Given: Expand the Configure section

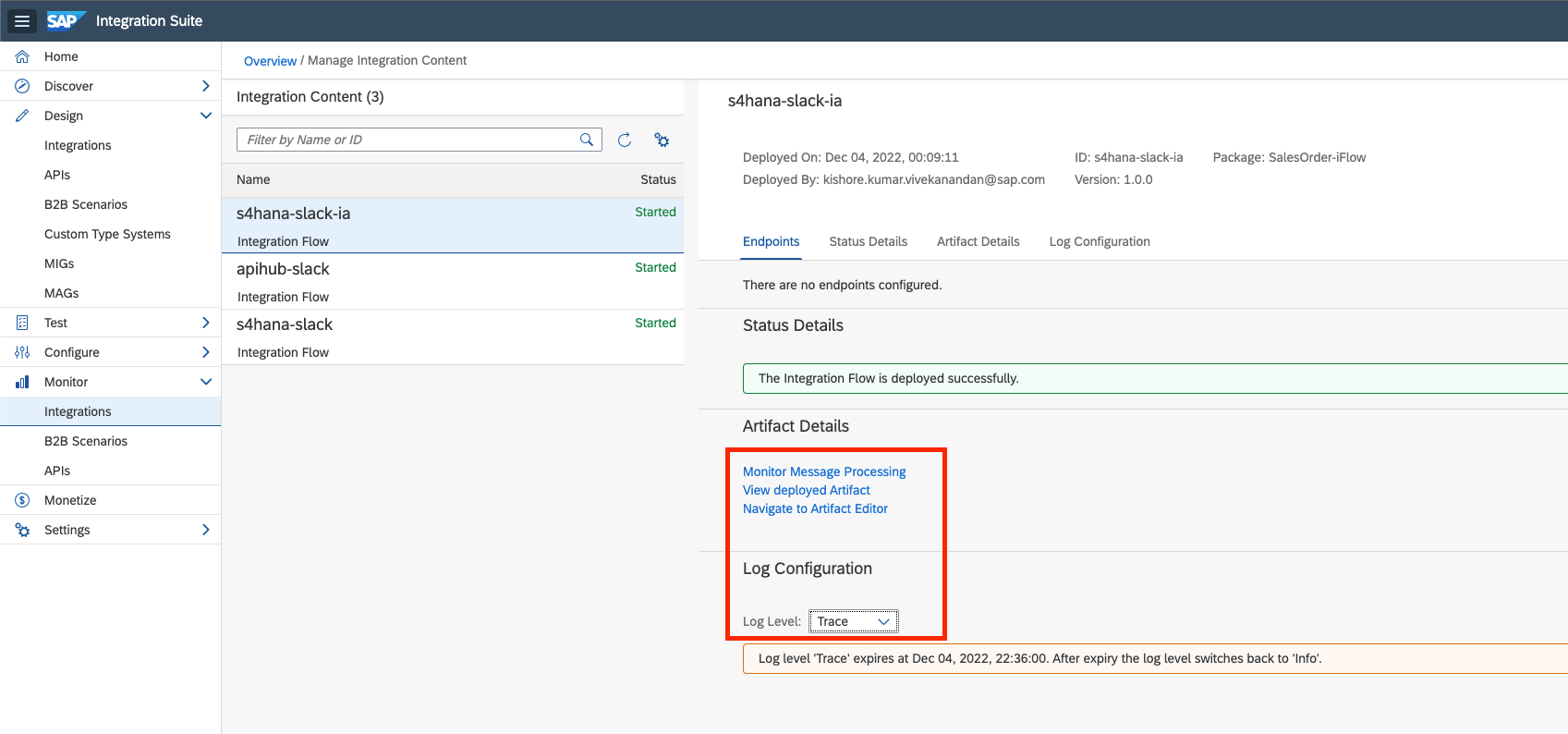Looking at the screenshot, I should pos(205,352).
